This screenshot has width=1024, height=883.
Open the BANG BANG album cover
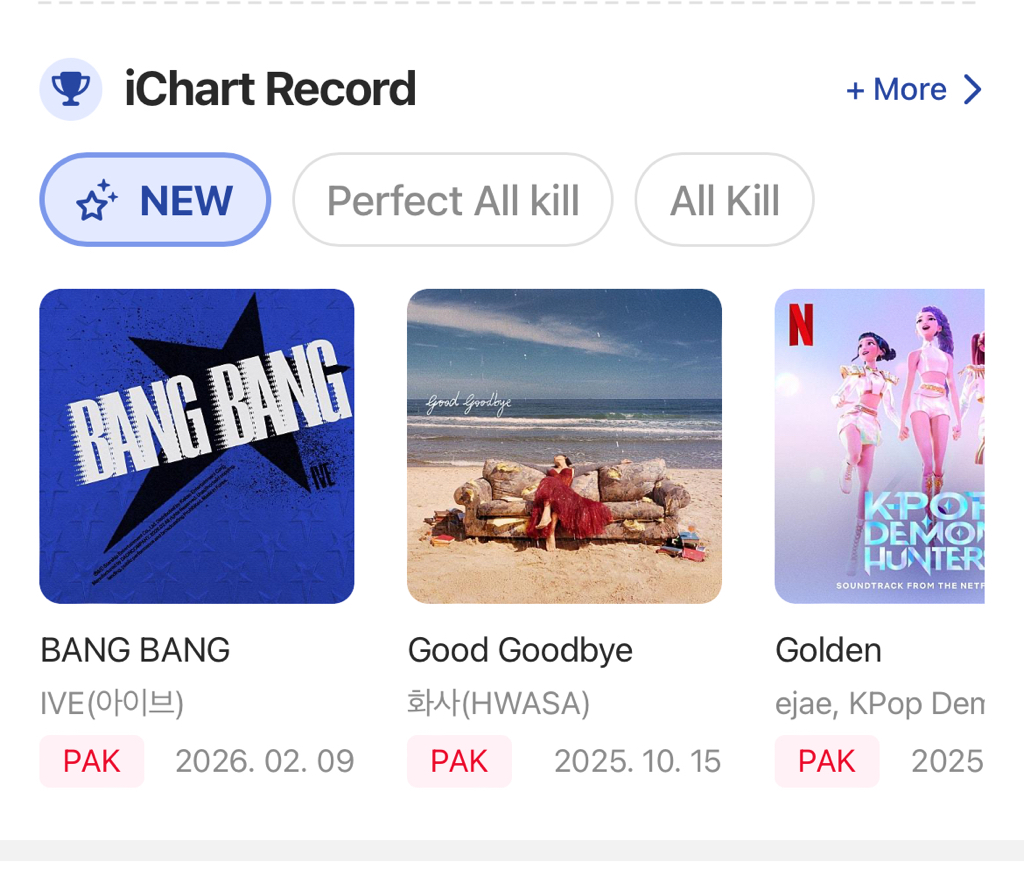197,446
